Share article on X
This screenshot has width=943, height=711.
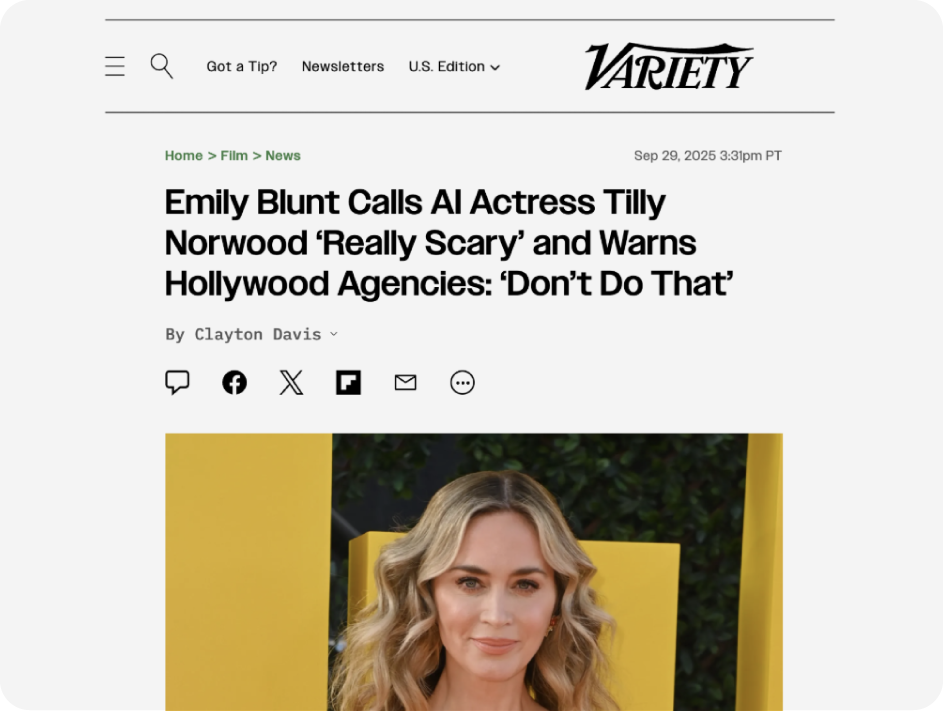click(292, 383)
